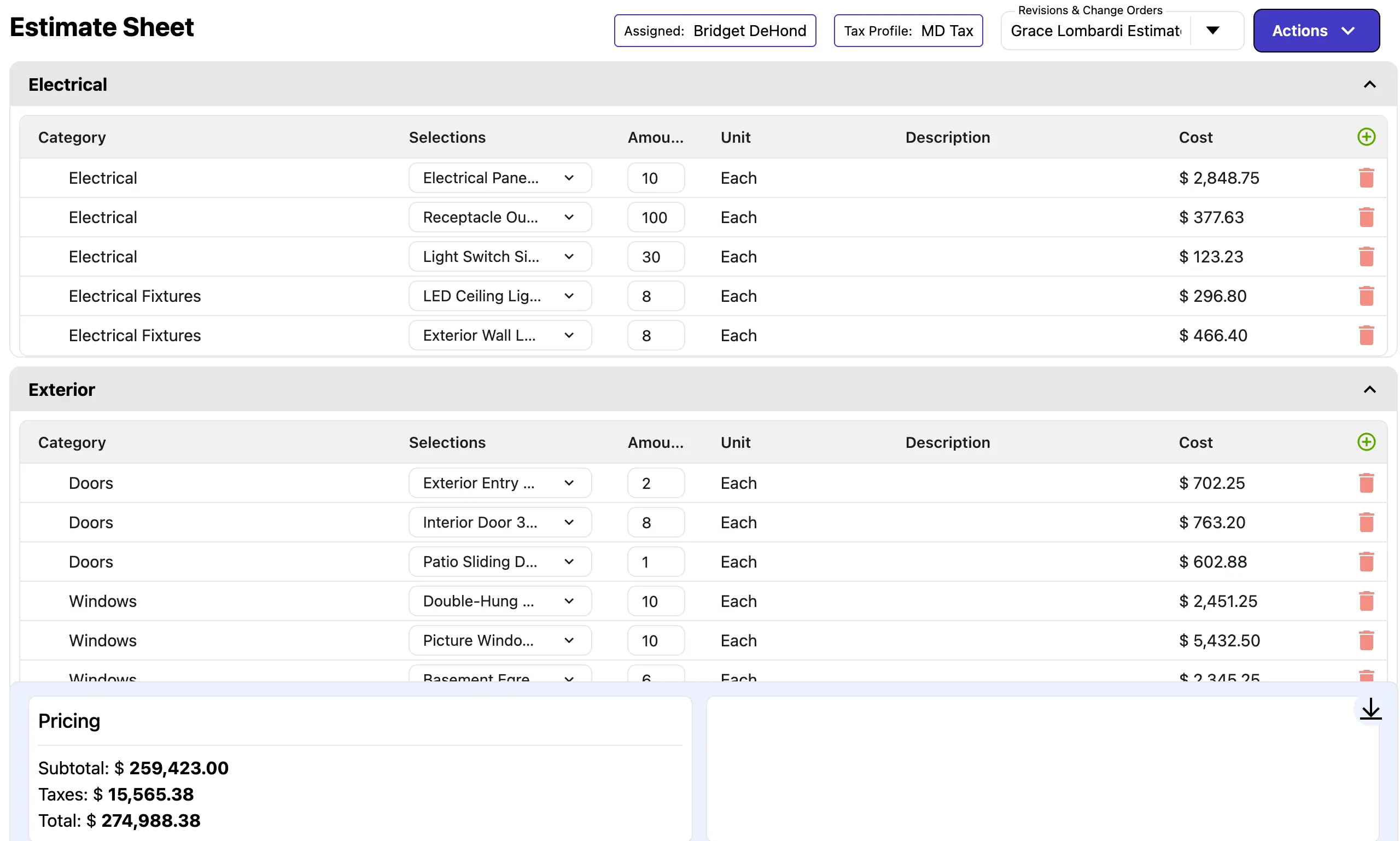Open the Double-Hung window selection dropdown
This screenshot has width=1400, height=841.
pos(499,601)
